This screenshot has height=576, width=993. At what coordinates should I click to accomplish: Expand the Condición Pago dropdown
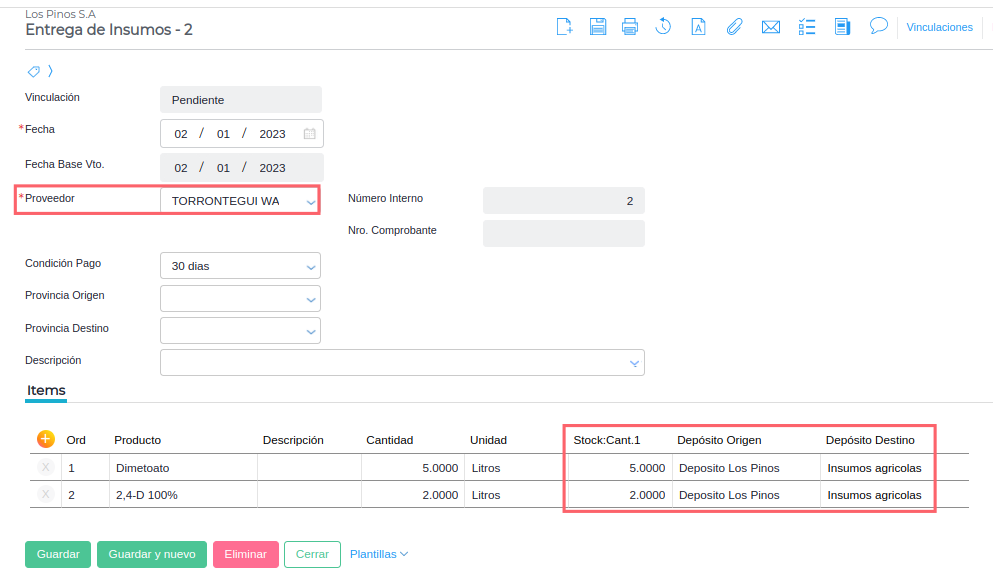311,267
